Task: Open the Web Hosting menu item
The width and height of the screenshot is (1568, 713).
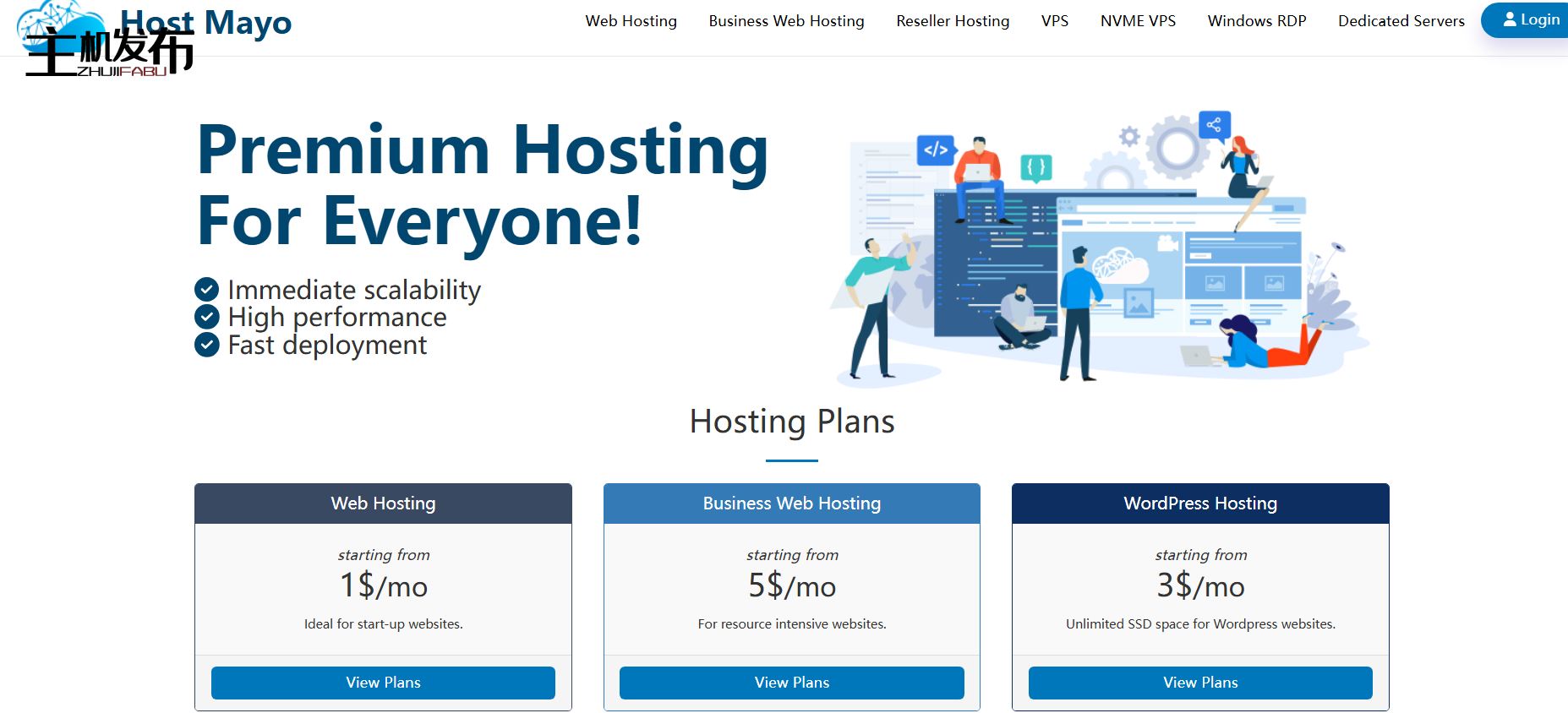Action: tap(631, 21)
